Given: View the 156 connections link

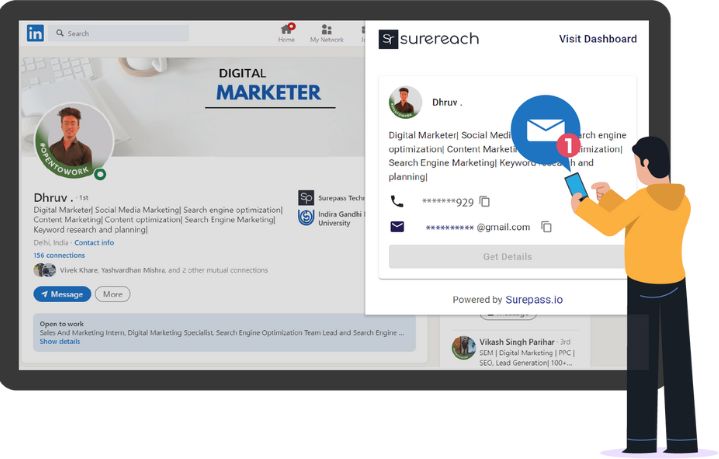Looking at the screenshot, I should coord(59,255).
